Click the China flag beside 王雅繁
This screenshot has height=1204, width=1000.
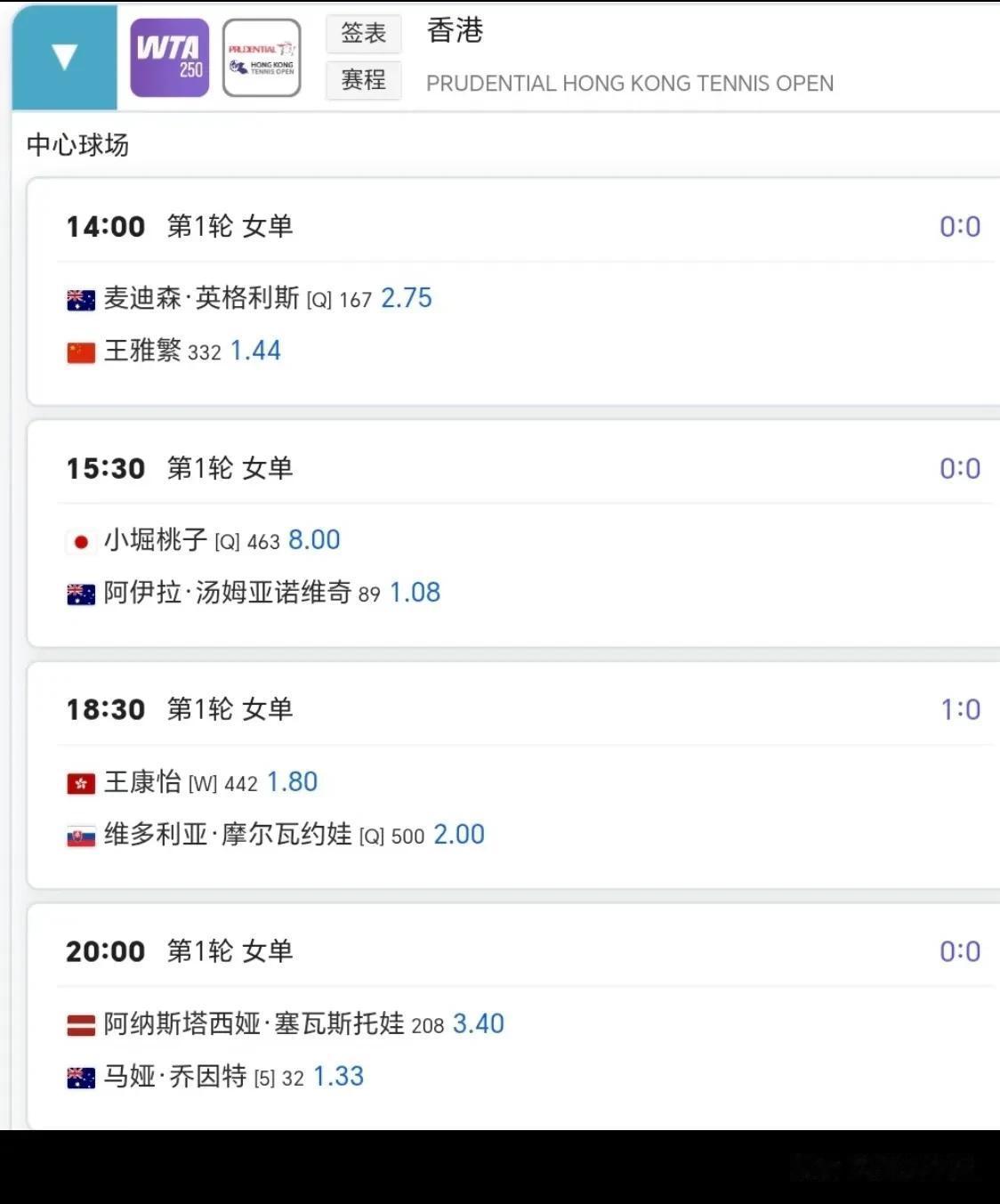pos(81,352)
